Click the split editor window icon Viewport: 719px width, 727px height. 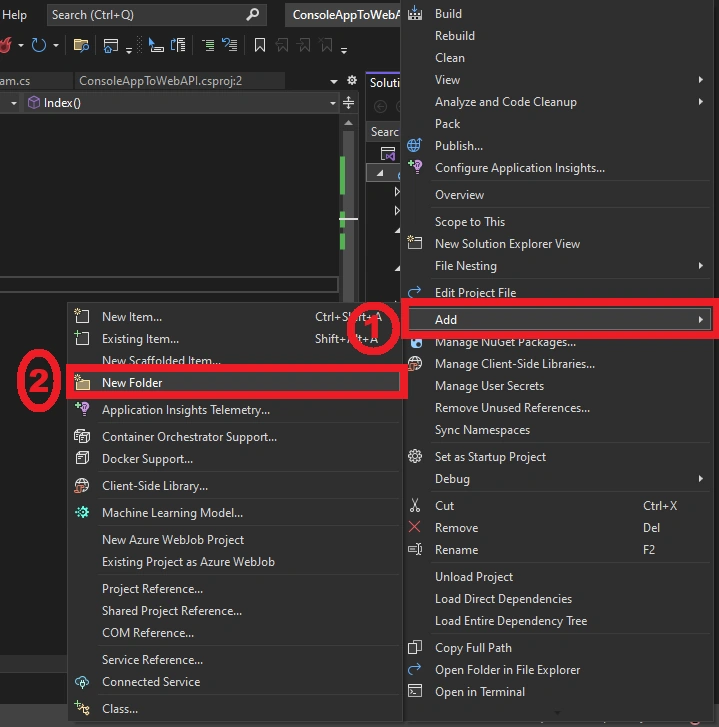349,102
